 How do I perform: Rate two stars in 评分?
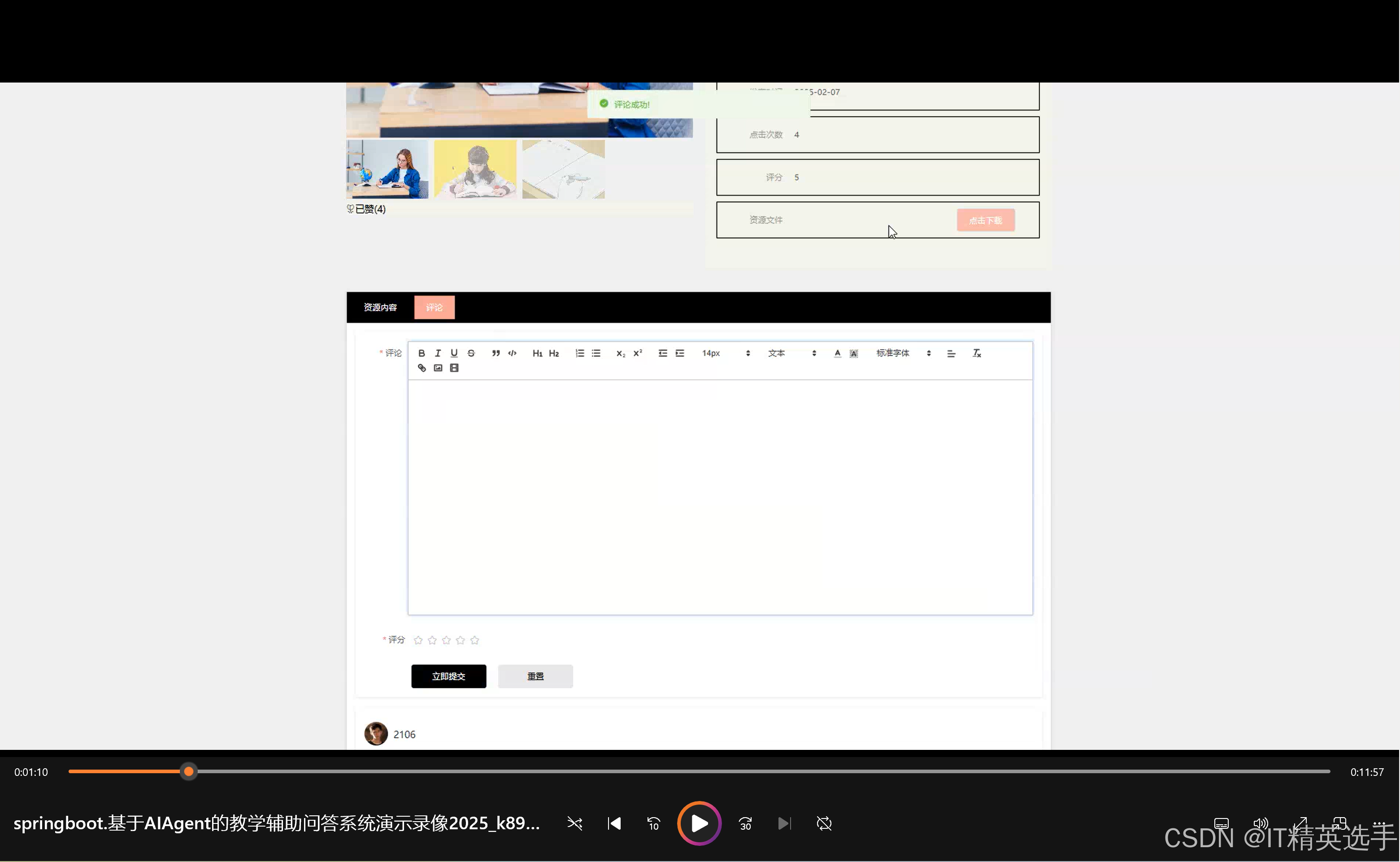[432, 640]
